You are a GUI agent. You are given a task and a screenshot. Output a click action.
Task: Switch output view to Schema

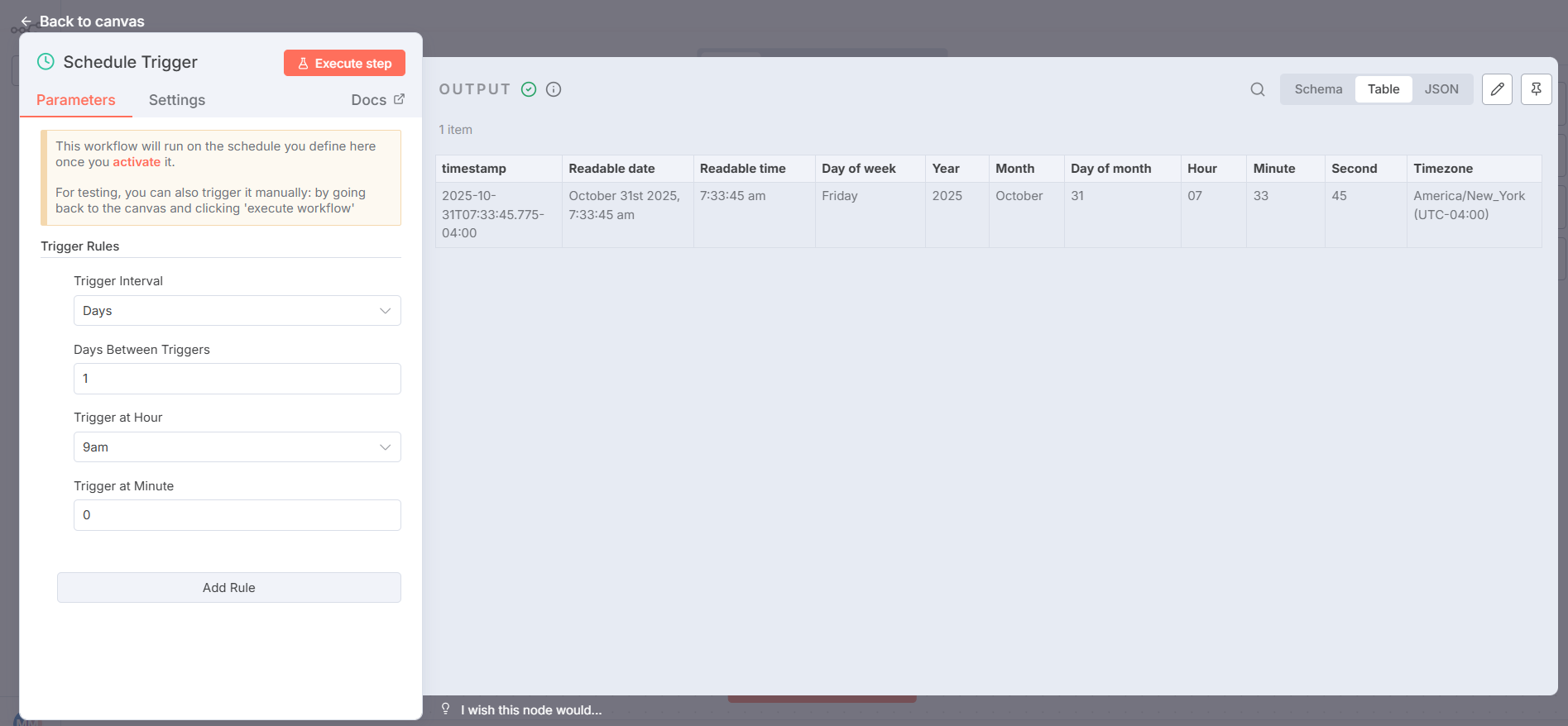tap(1318, 89)
